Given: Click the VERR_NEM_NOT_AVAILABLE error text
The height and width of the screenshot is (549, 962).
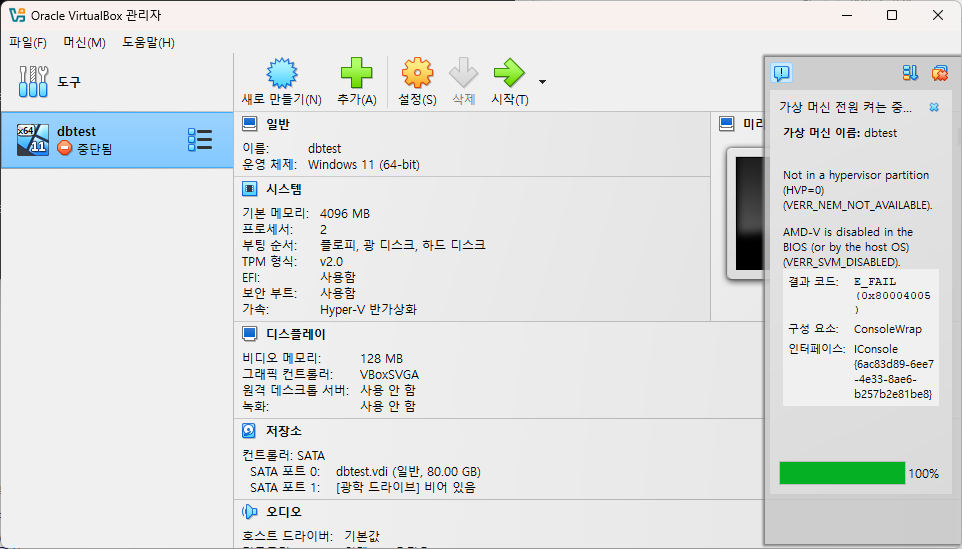Looking at the screenshot, I should 858,205.
